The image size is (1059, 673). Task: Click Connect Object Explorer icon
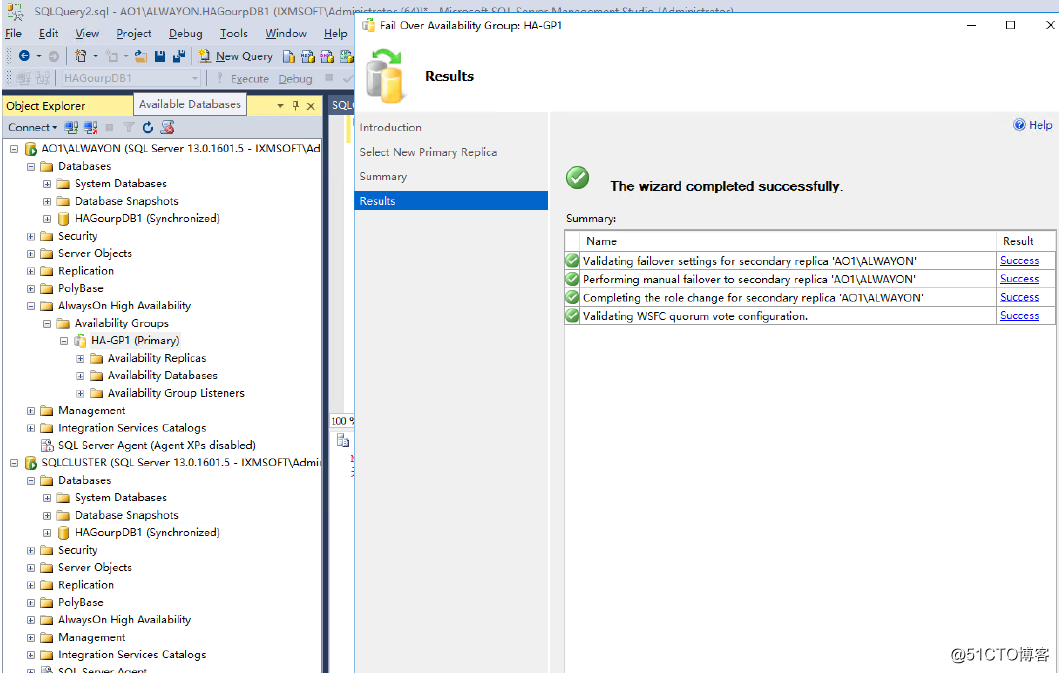(71, 127)
